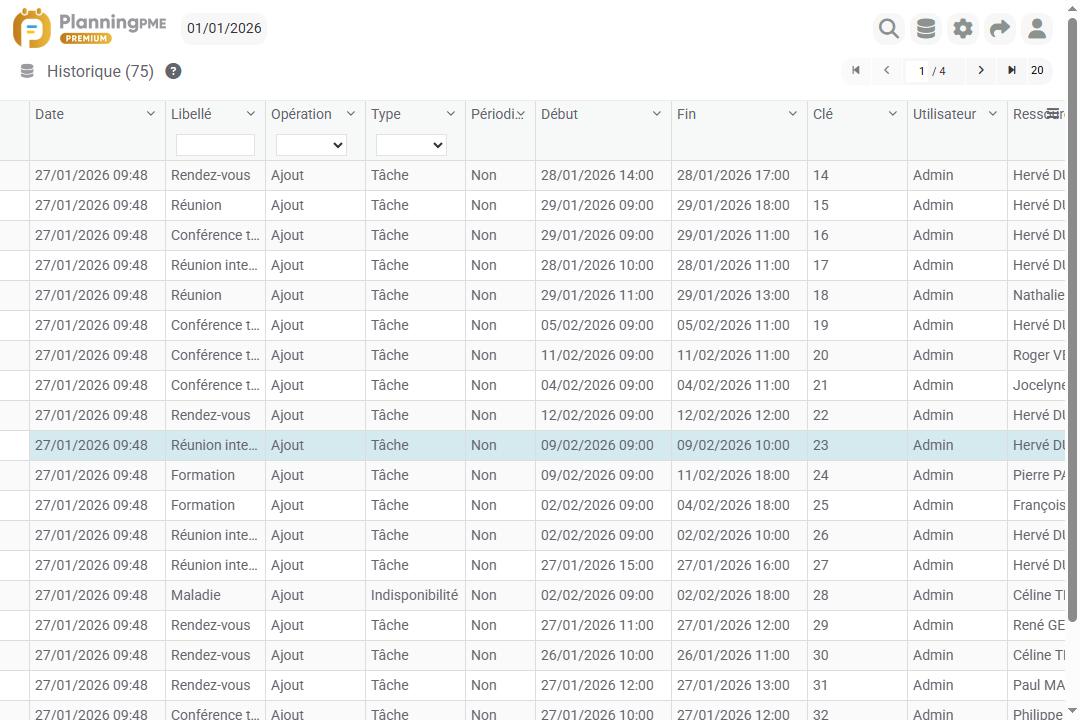1080x720 pixels.
Task: Click resource Jocelyne cell
Action: tap(1038, 385)
